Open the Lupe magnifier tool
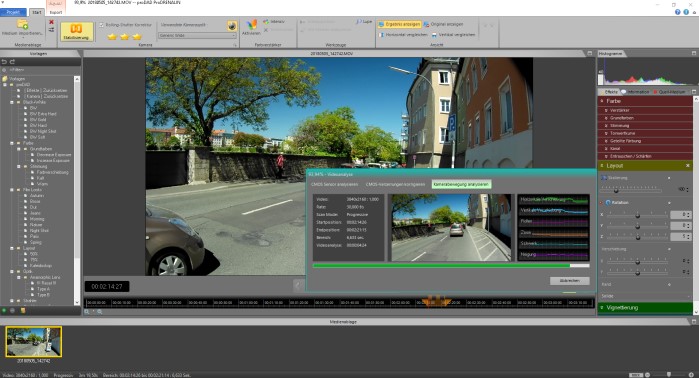 (364, 21)
